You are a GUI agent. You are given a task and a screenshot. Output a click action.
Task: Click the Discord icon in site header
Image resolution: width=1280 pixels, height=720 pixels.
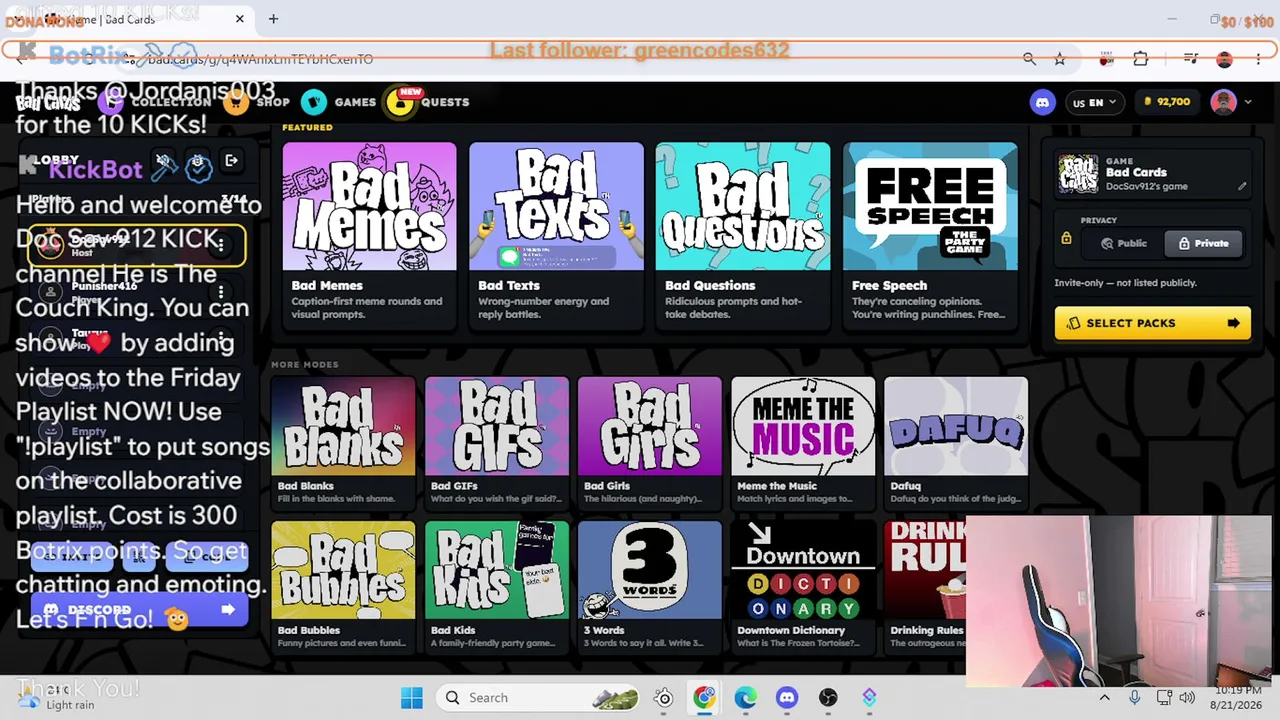click(x=1042, y=102)
